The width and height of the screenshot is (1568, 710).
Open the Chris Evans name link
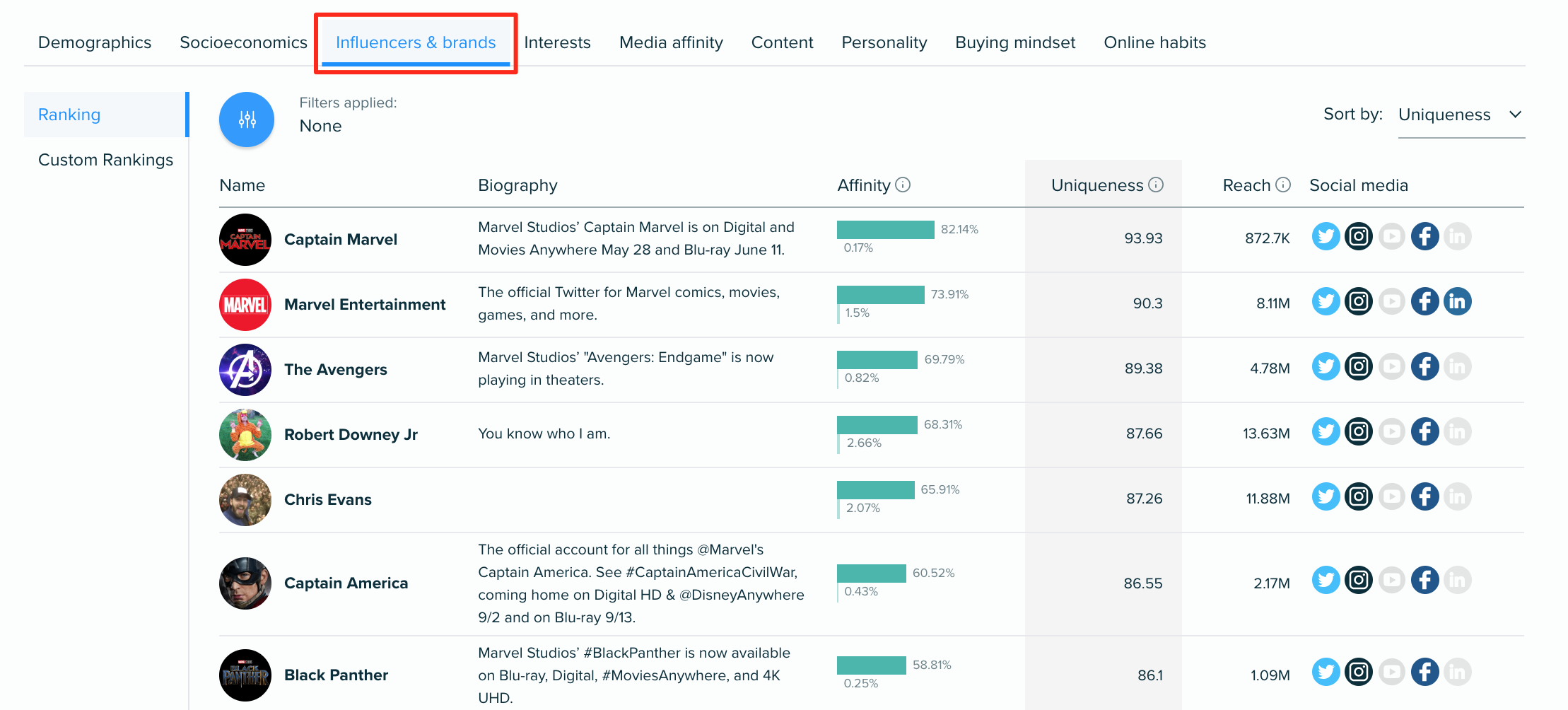(328, 500)
